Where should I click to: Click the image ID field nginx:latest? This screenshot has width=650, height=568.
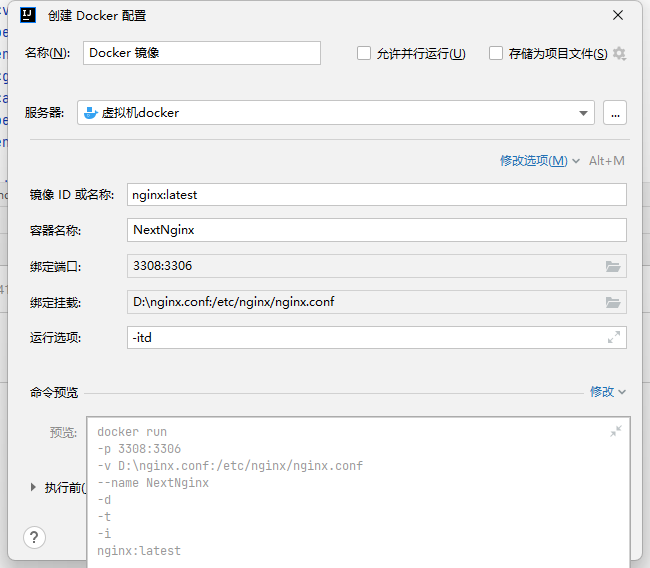(377, 195)
